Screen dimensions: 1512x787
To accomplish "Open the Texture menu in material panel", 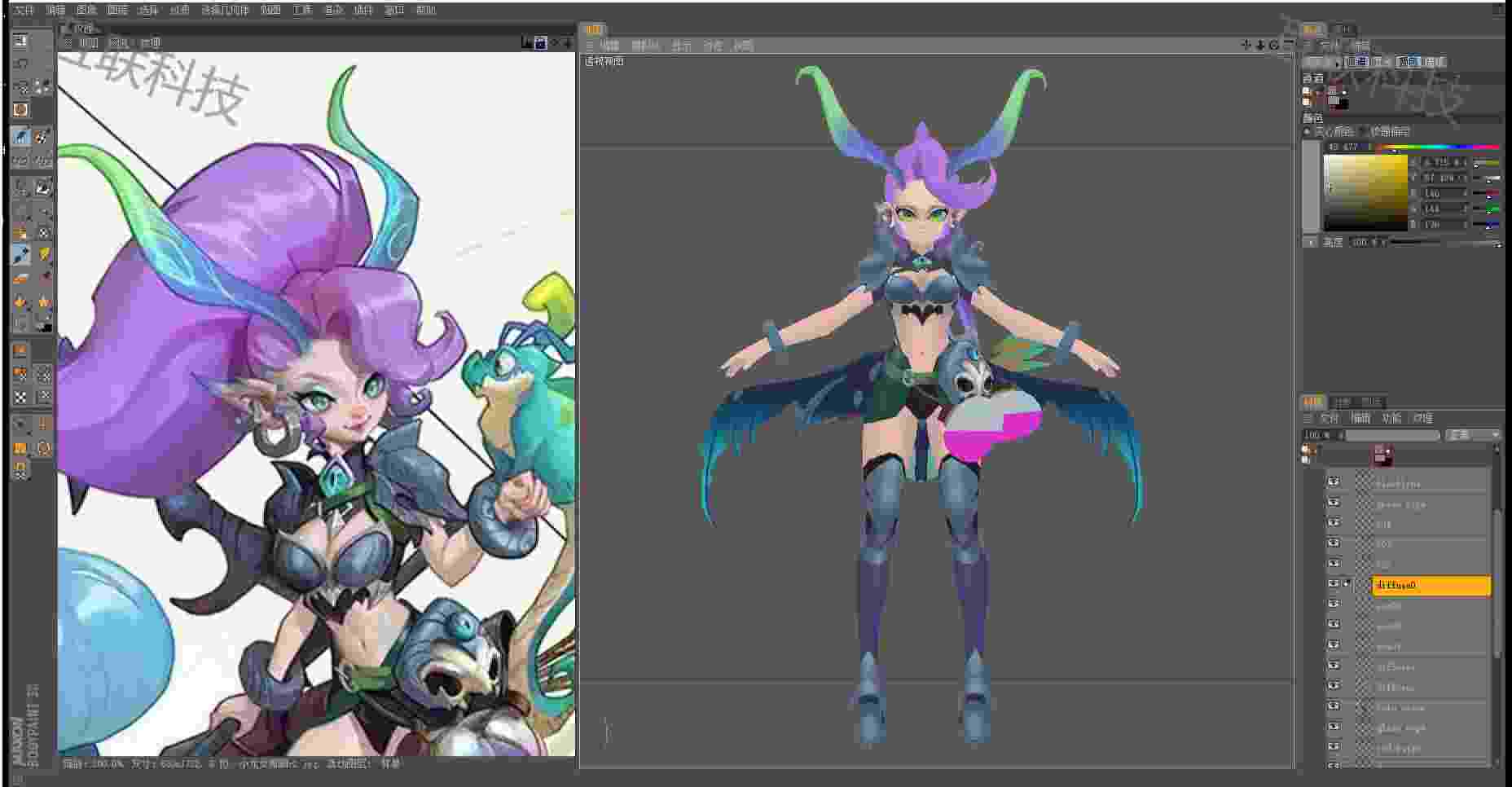I will pos(1422,418).
